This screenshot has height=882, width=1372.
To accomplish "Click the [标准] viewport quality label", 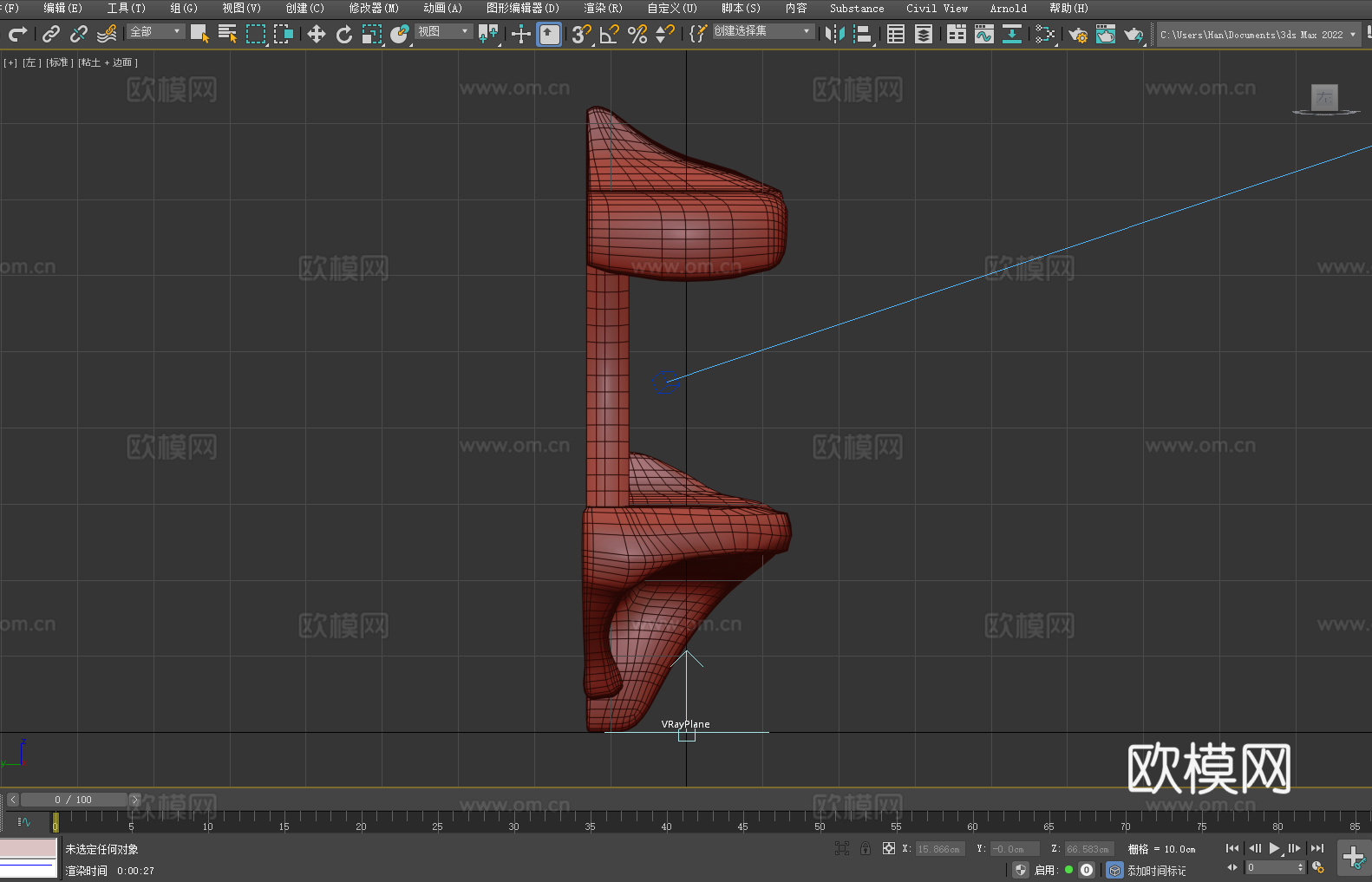I will click(x=60, y=62).
